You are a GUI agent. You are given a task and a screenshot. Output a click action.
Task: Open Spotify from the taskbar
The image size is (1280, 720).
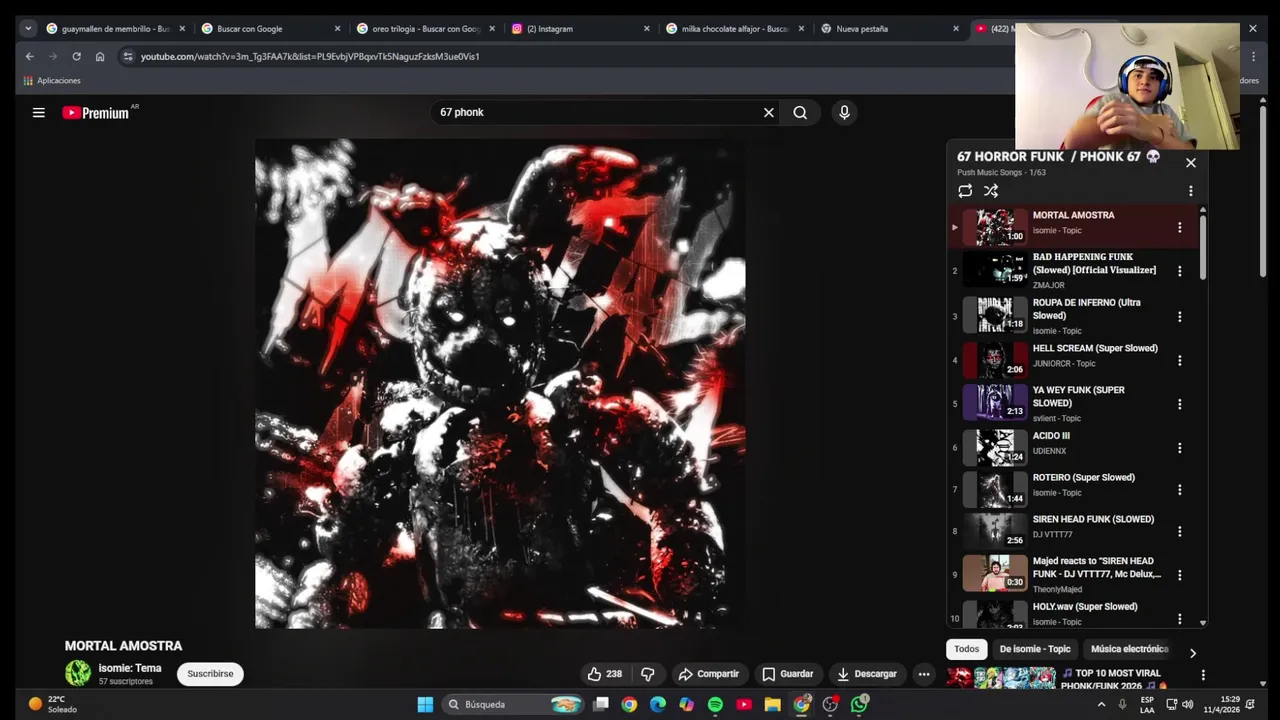tap(715, 704)
